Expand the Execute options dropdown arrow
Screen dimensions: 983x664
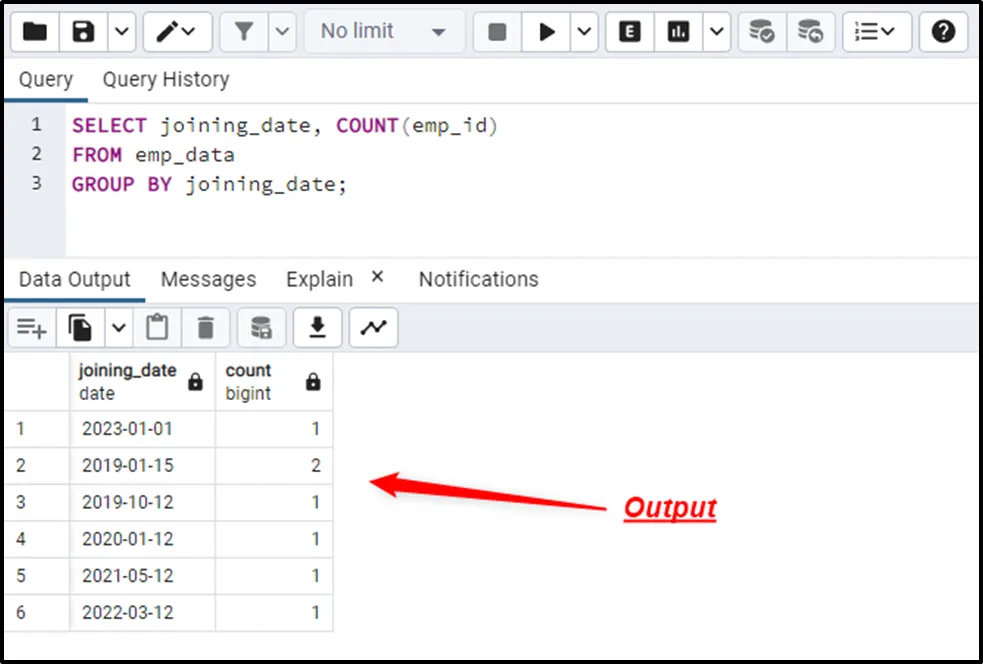tap(584, 32)
